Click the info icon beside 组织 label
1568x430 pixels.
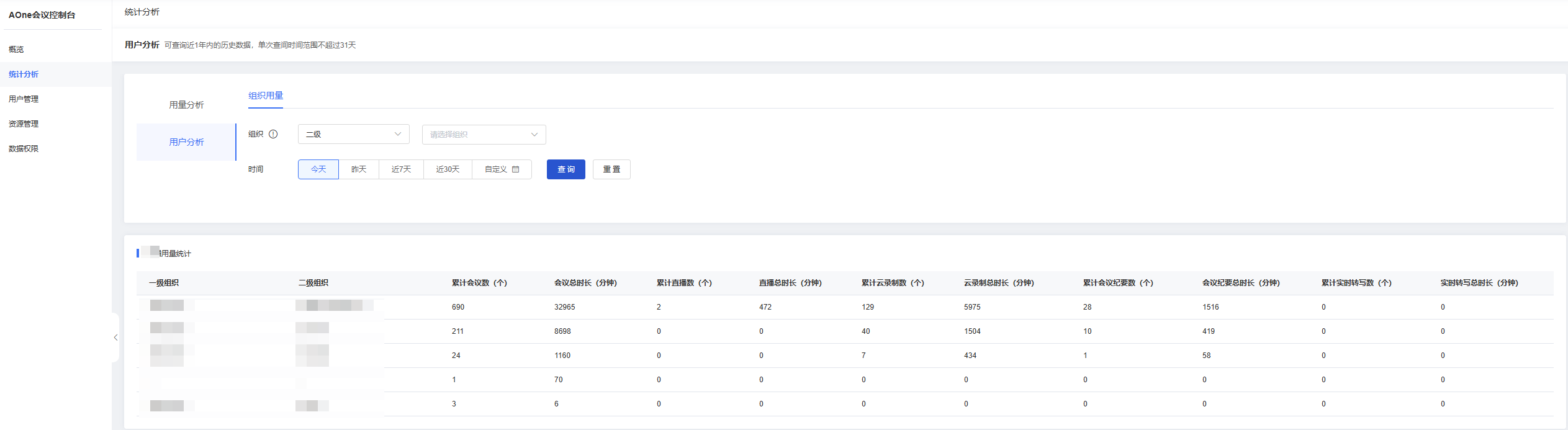point(273,134)
